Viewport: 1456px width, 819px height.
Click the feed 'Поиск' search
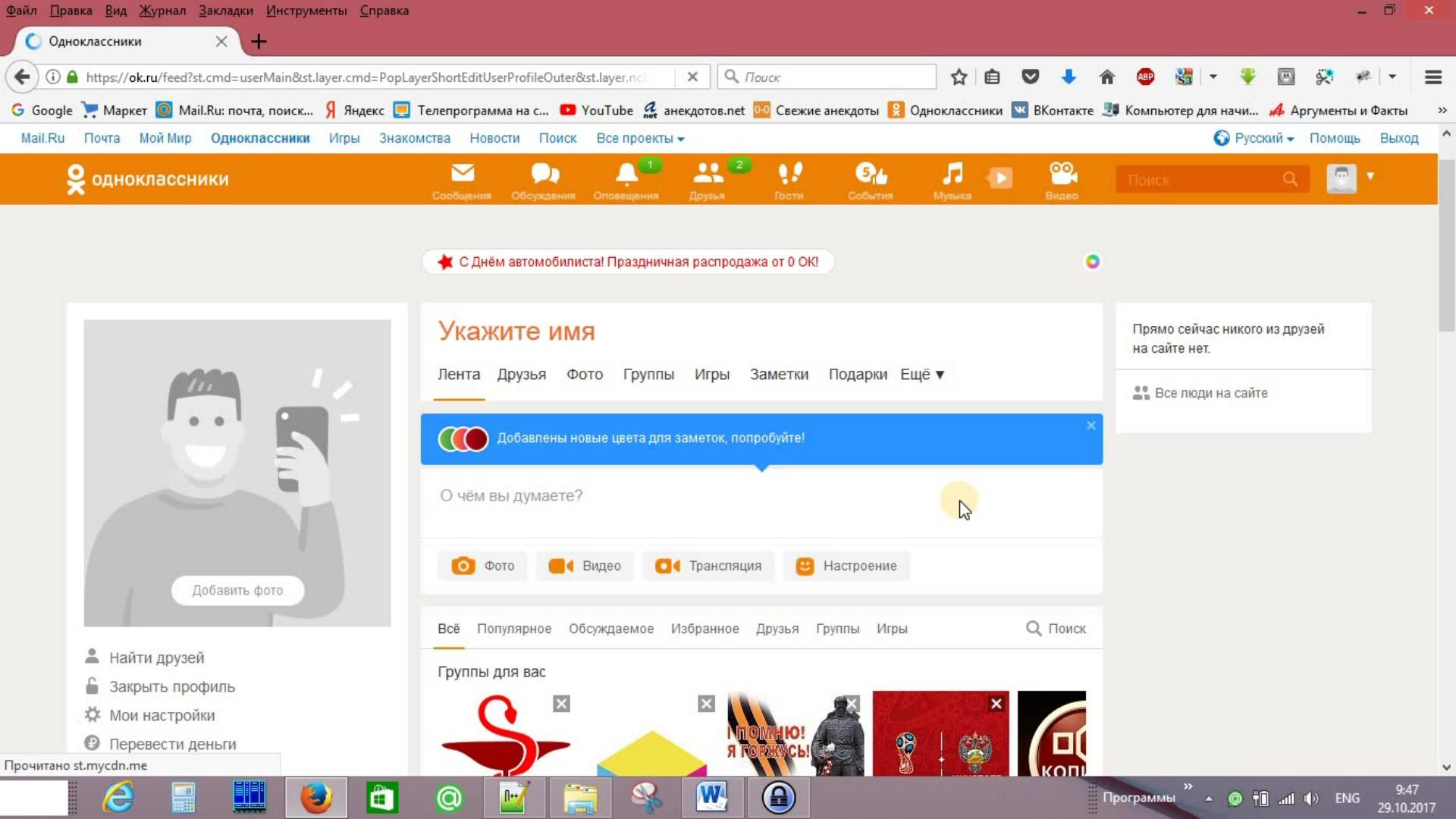coord(1056,629)
